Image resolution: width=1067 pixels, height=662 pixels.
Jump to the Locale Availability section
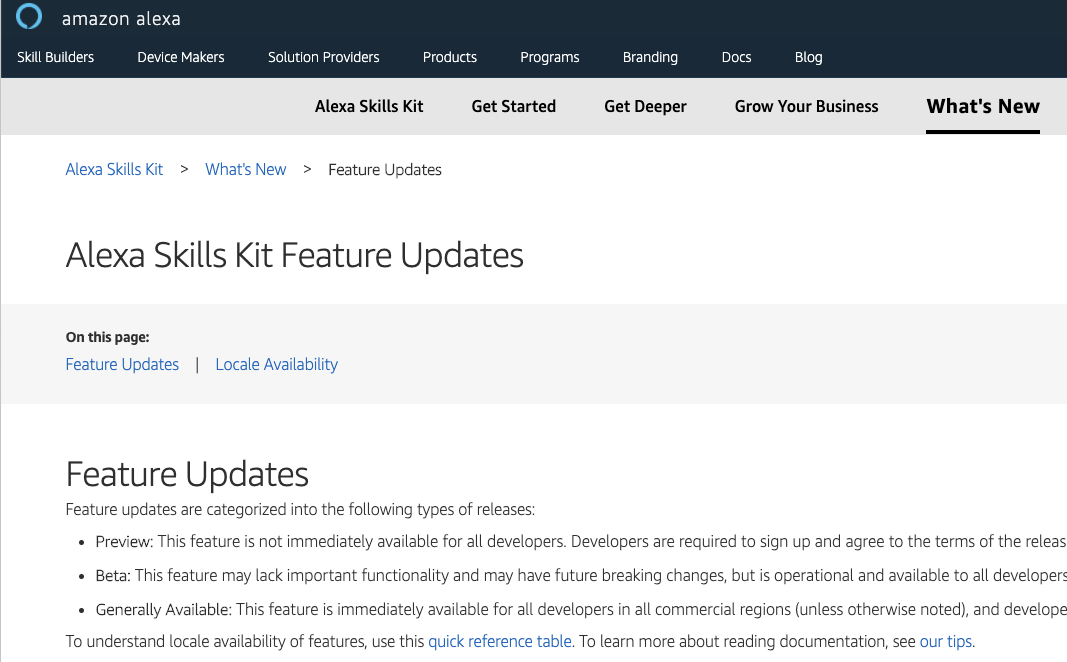pyautogui.click(x=276, y=365)
